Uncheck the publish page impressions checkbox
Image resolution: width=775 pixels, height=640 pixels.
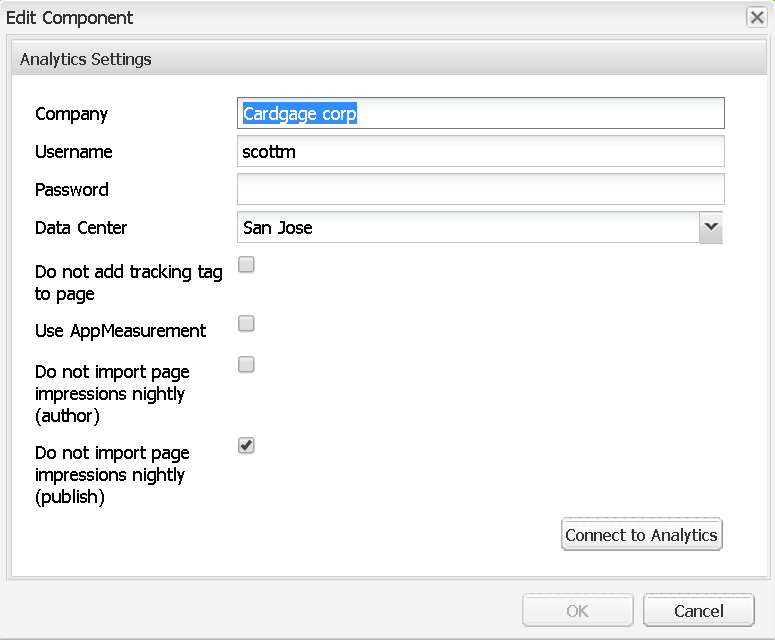pos(246,445)
